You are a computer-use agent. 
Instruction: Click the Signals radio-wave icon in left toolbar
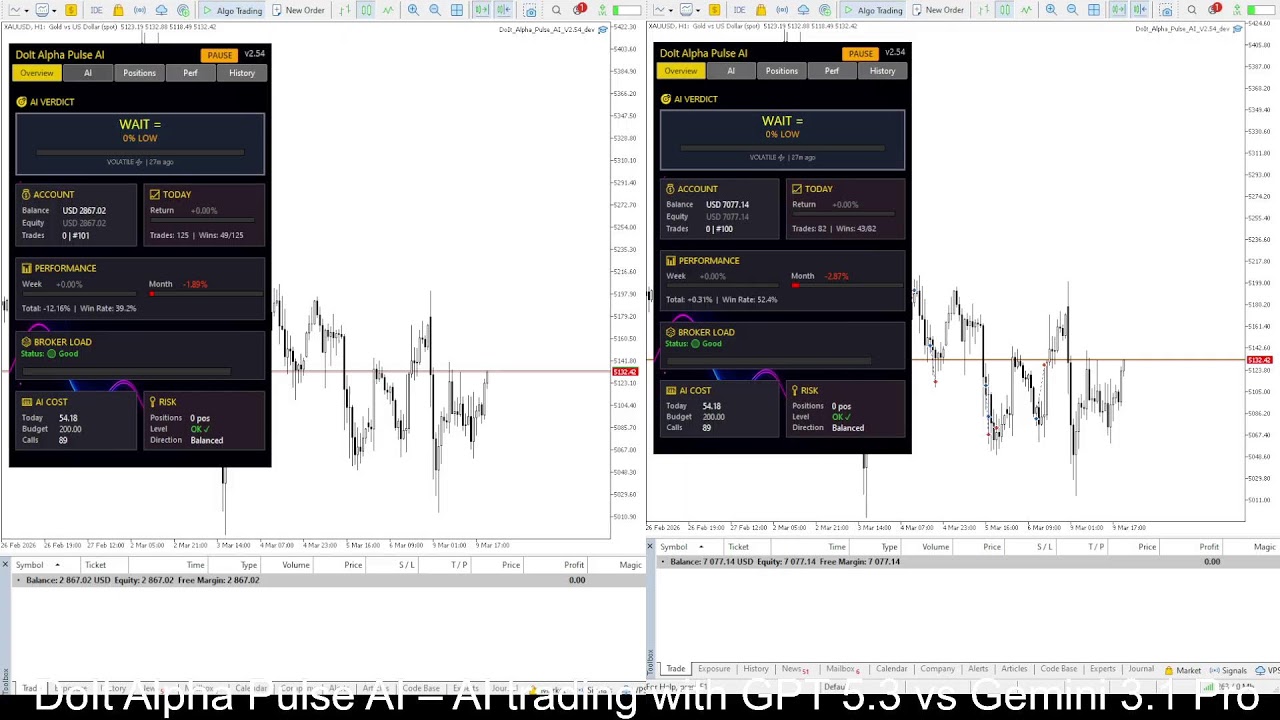click(x=139, y=10)
